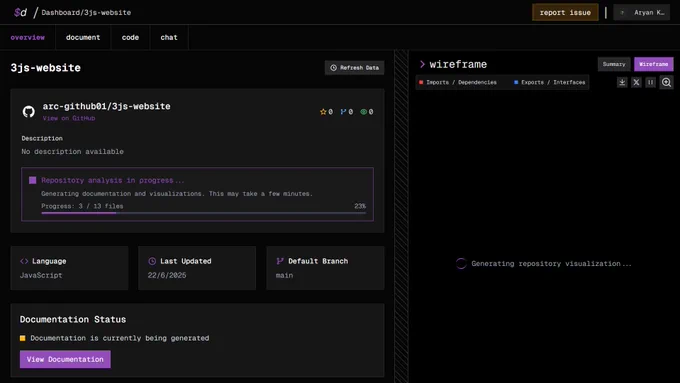Click the arc-github01/3js-website repository title
Image resolution: width=680 pixels, height=383 pixels.
point(106,106)
